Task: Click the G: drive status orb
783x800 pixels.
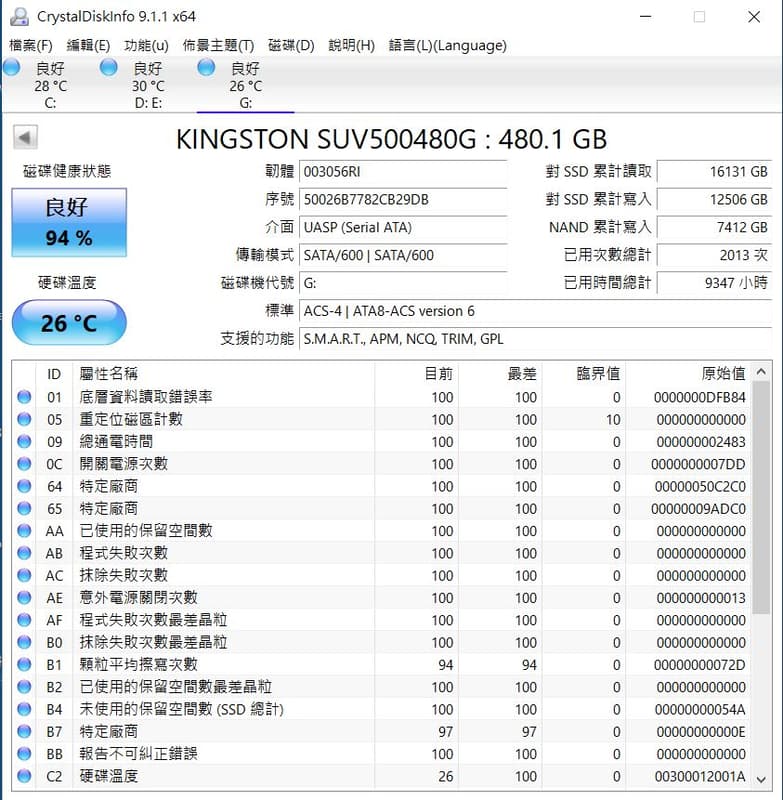Action: coord(207,67)
